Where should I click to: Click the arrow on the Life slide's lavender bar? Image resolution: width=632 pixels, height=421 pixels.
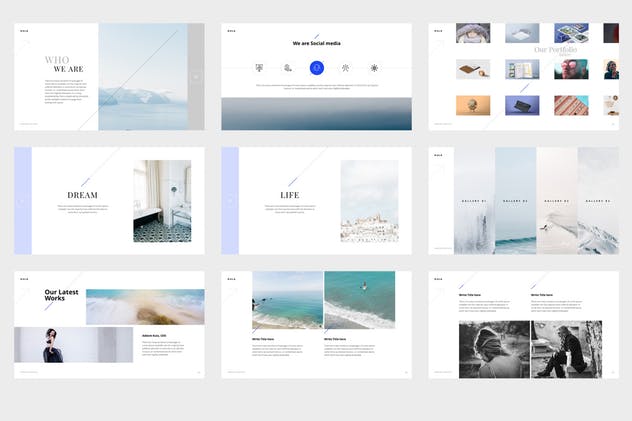pos(230,201)
